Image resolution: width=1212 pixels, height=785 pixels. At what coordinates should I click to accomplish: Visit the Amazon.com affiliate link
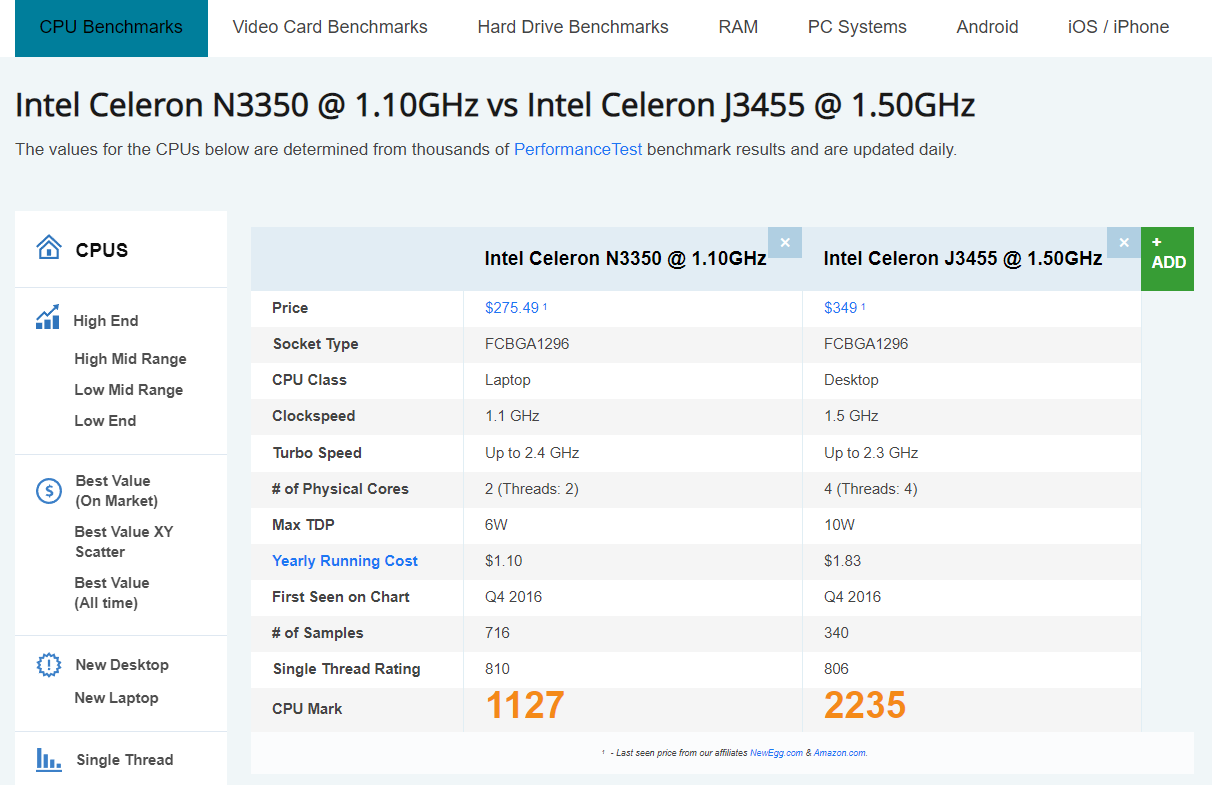click(x=840, y=753)
